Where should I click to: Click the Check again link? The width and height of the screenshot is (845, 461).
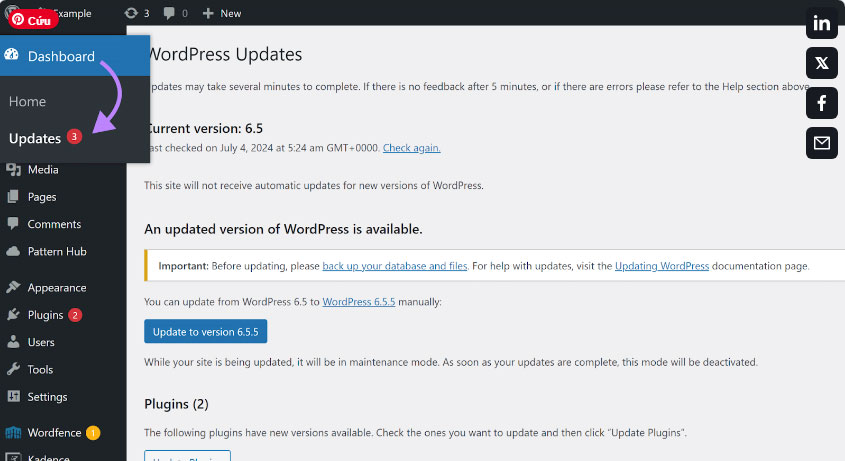point(411,148)
